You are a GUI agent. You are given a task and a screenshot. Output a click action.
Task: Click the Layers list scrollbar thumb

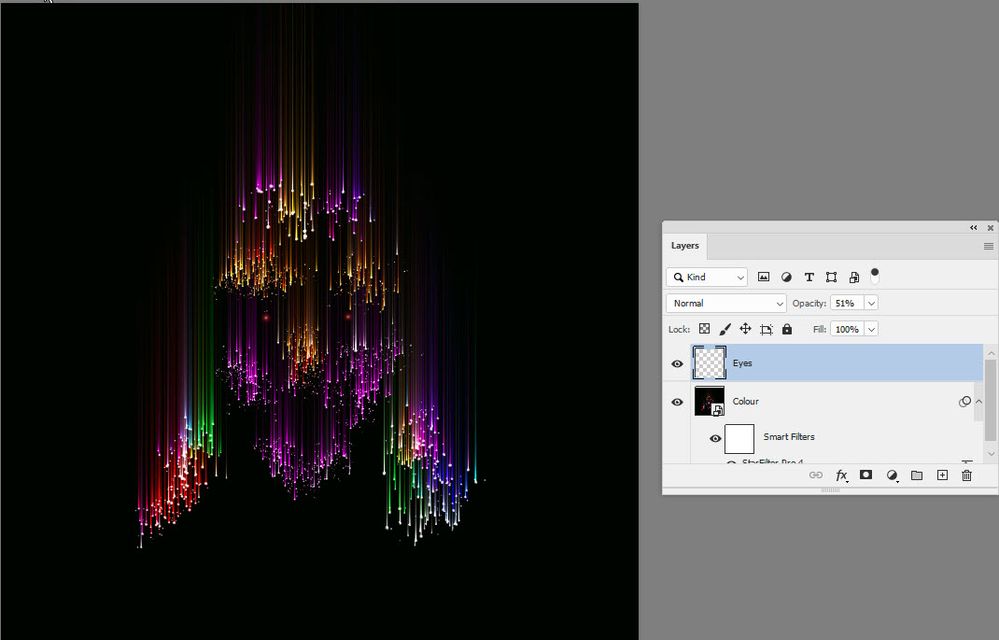click(x=991, y=400)
